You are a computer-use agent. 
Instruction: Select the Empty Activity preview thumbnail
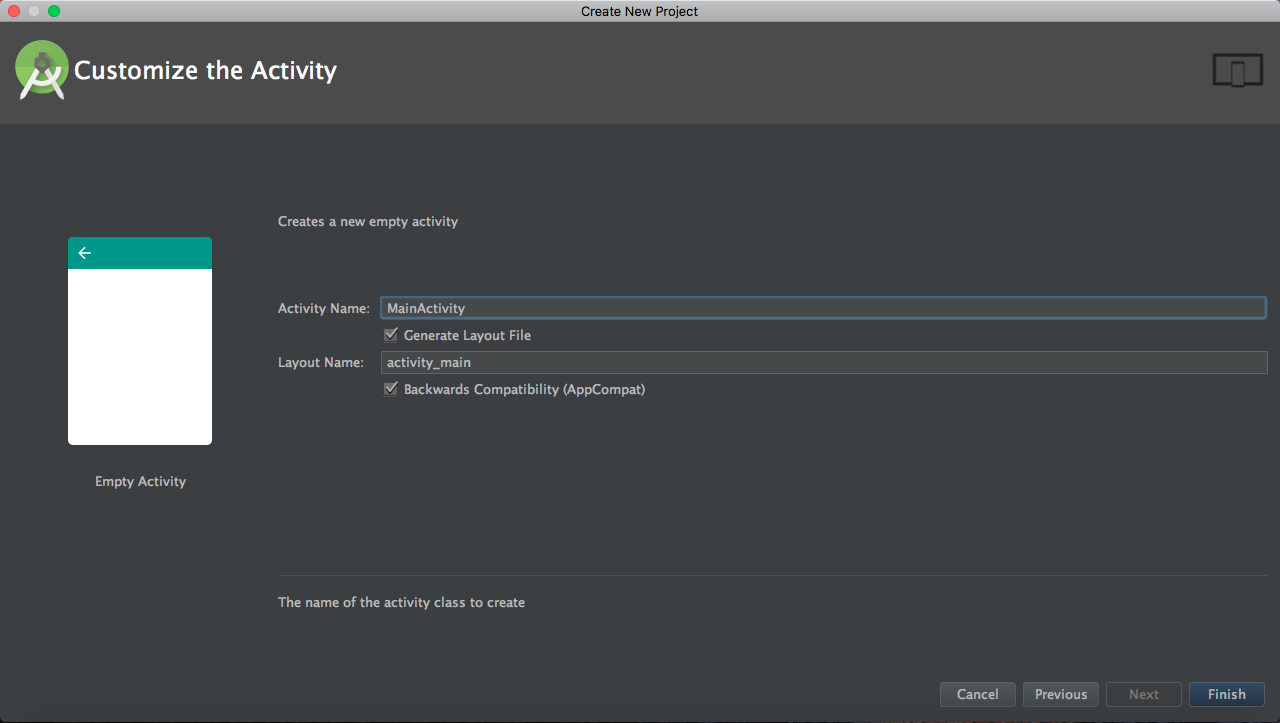click(140, 341)
